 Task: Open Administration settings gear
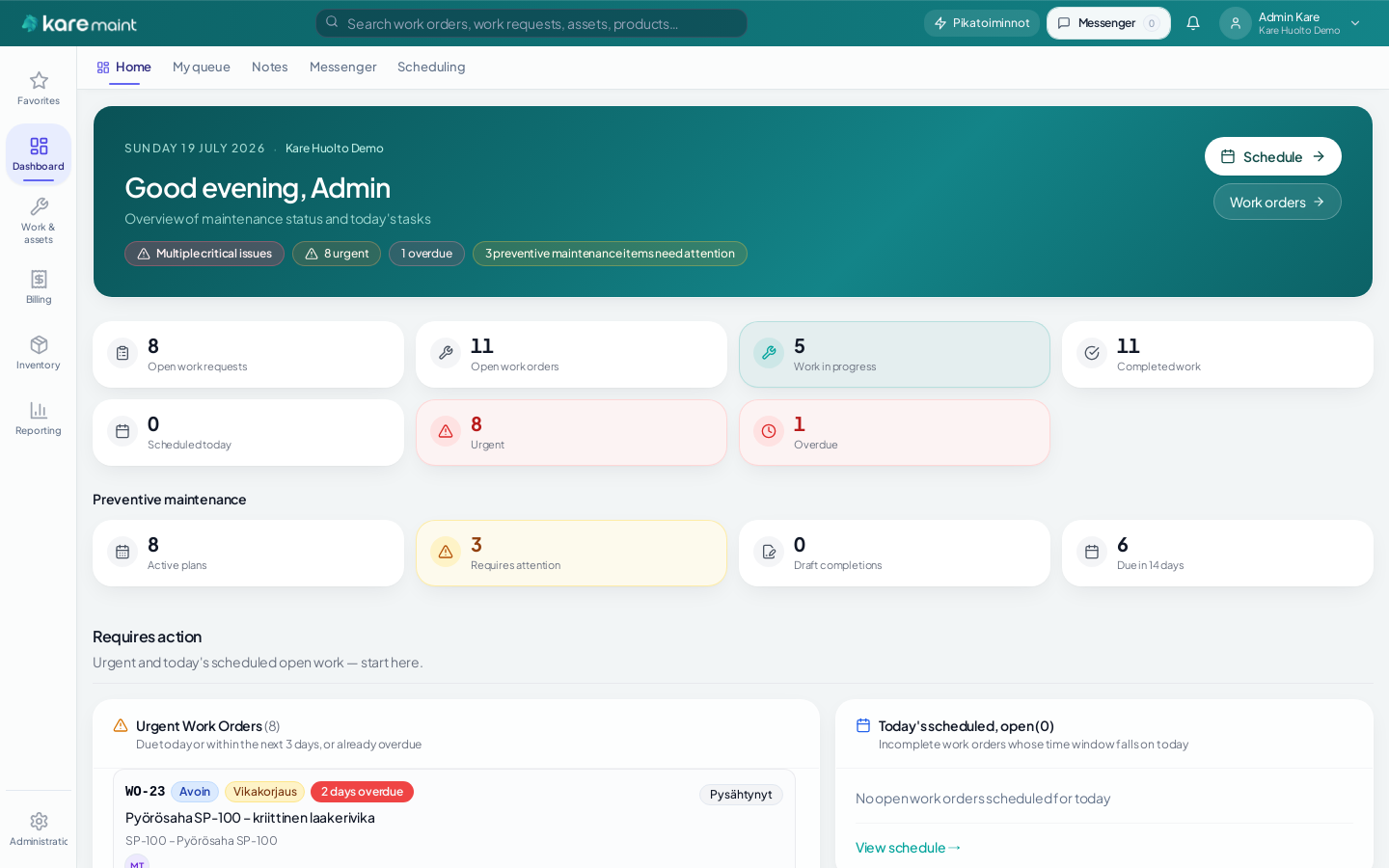tap(39, 821)
